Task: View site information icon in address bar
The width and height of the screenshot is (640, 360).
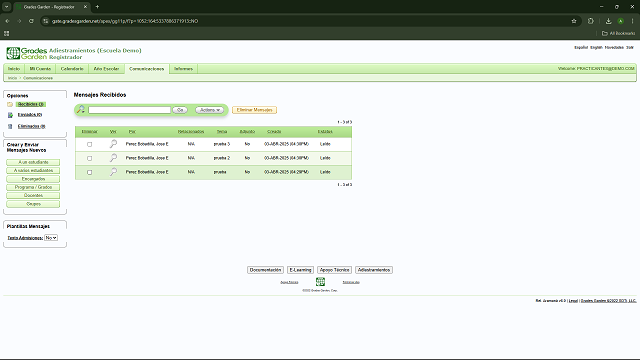Action: click(46, 21)
